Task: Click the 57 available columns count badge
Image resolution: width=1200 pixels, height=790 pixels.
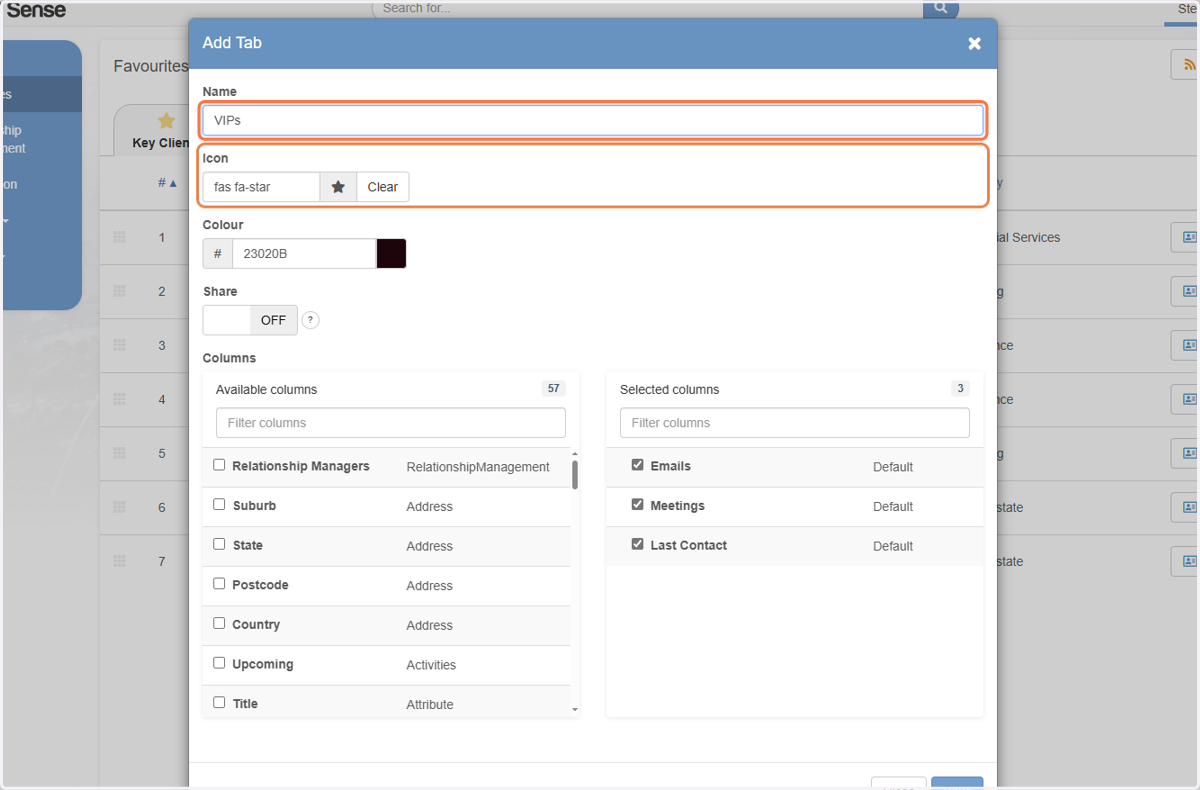Action: click(554, 389)
